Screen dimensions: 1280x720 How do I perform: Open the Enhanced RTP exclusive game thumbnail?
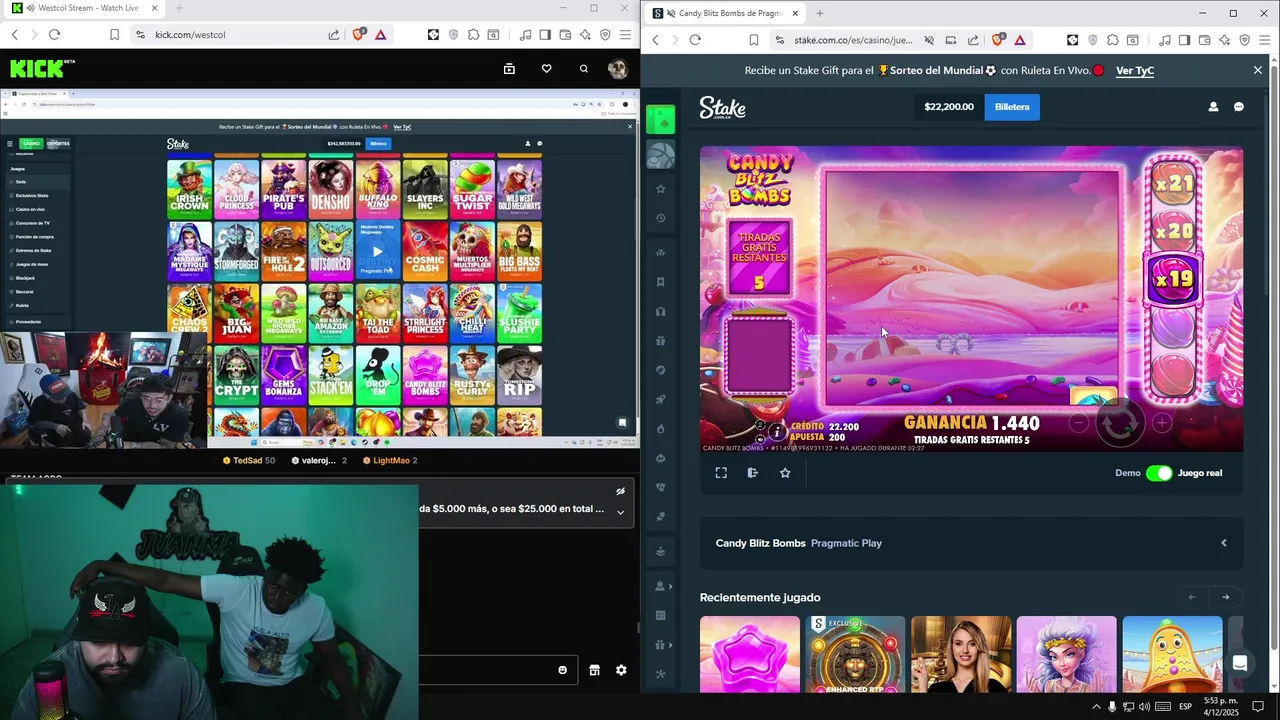855,654
